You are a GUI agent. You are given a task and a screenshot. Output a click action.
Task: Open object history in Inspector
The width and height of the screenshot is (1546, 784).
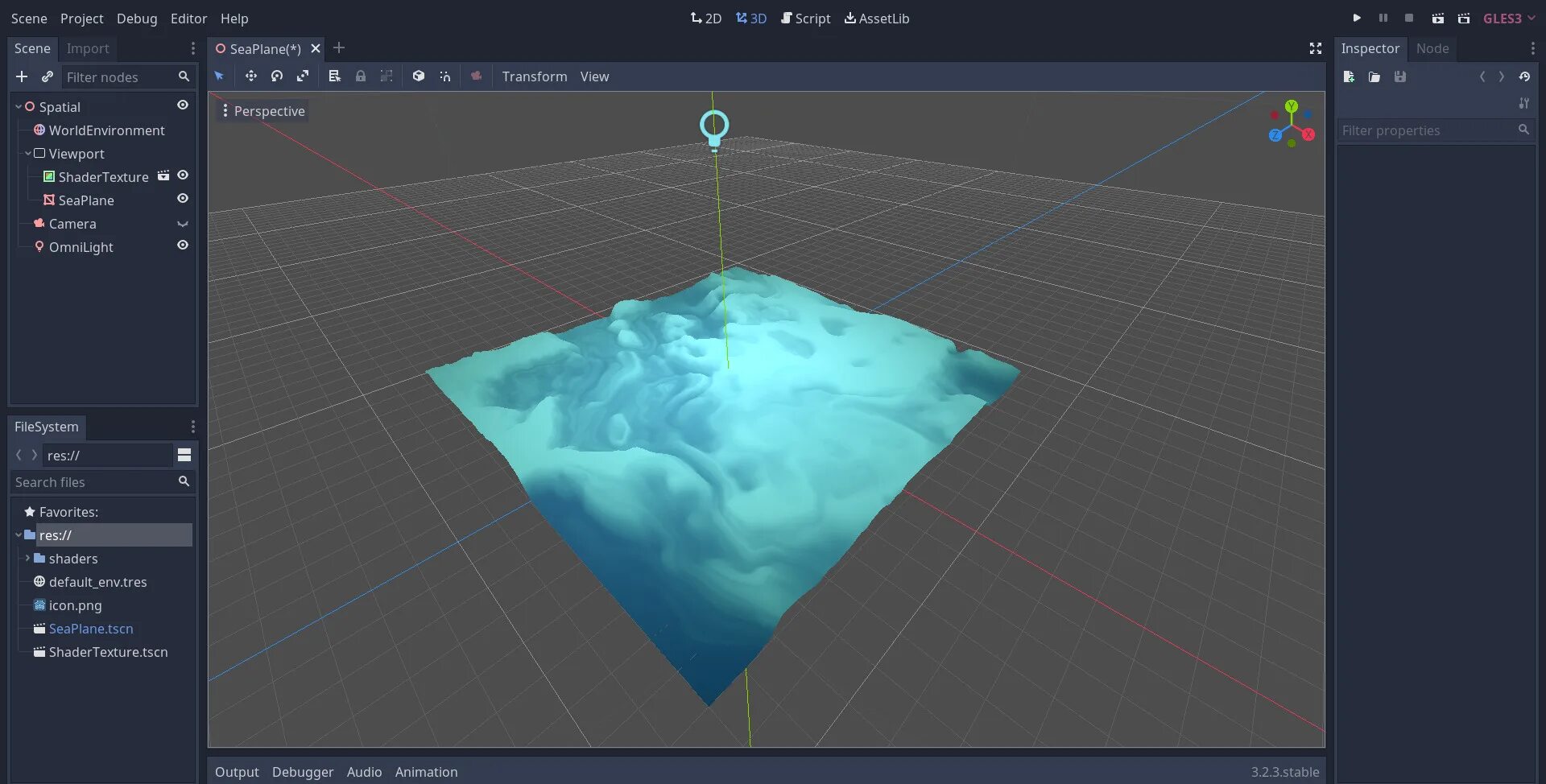click(1524, 76)
